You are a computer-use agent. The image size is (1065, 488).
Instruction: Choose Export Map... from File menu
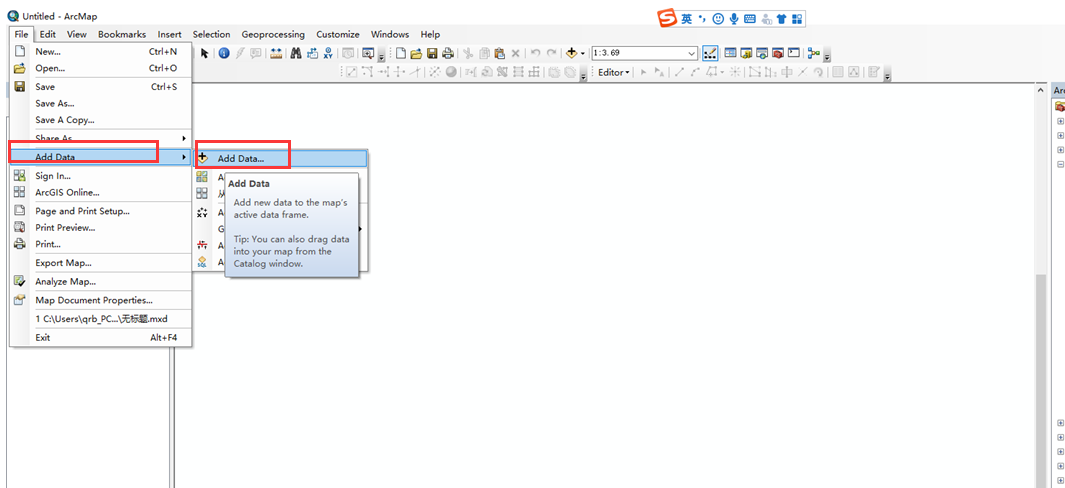pyautogui.click(x=100, y=263)
